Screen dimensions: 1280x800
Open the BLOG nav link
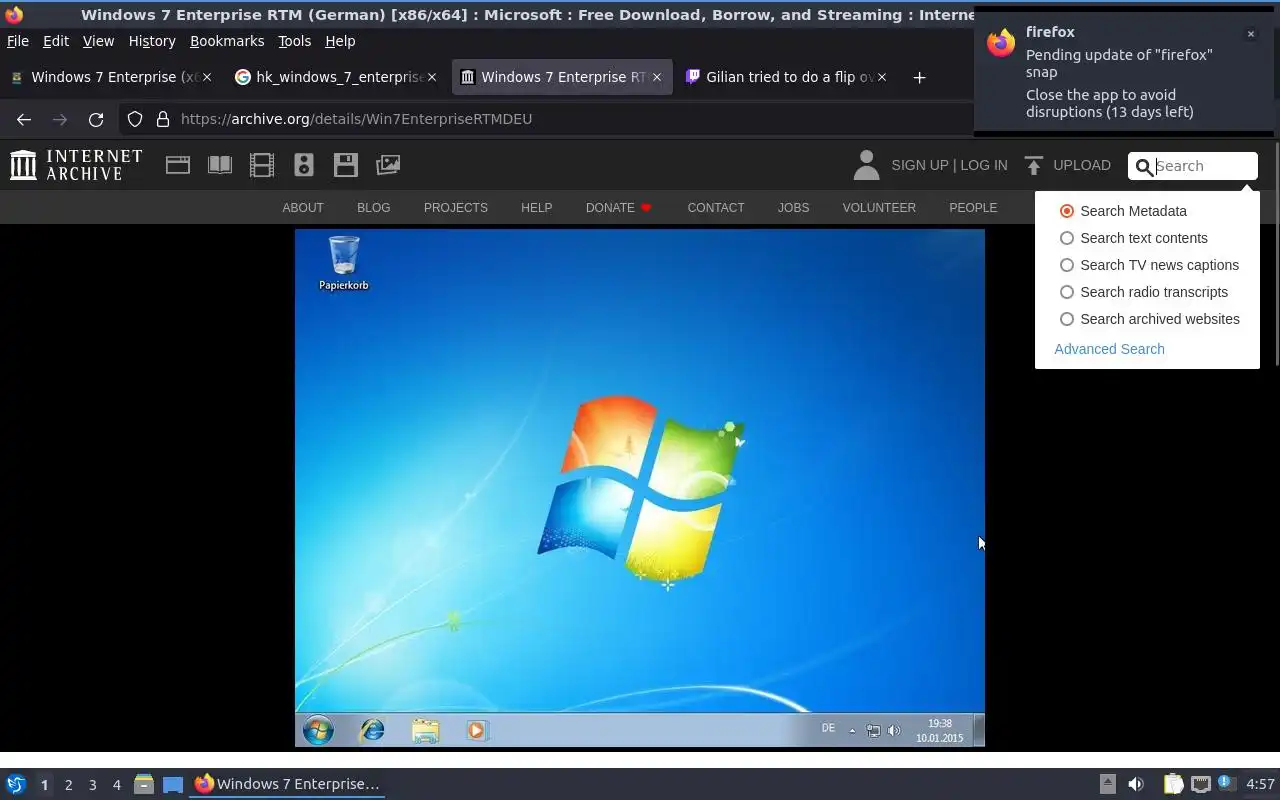[x=374, y=208]
